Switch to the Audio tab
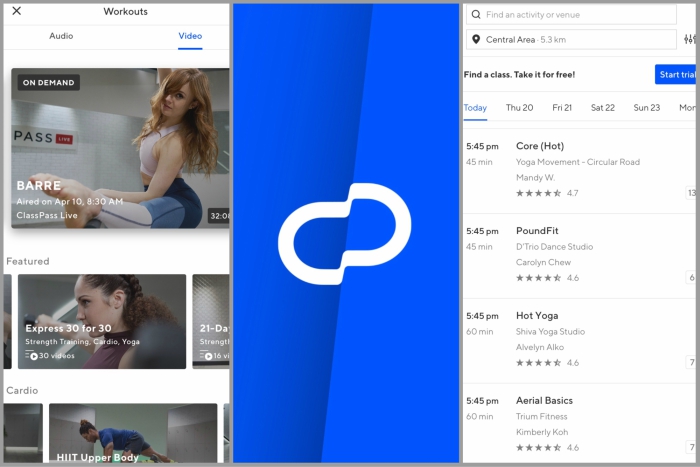Viewport: 700px width, 467px height. tap(60, 35)
